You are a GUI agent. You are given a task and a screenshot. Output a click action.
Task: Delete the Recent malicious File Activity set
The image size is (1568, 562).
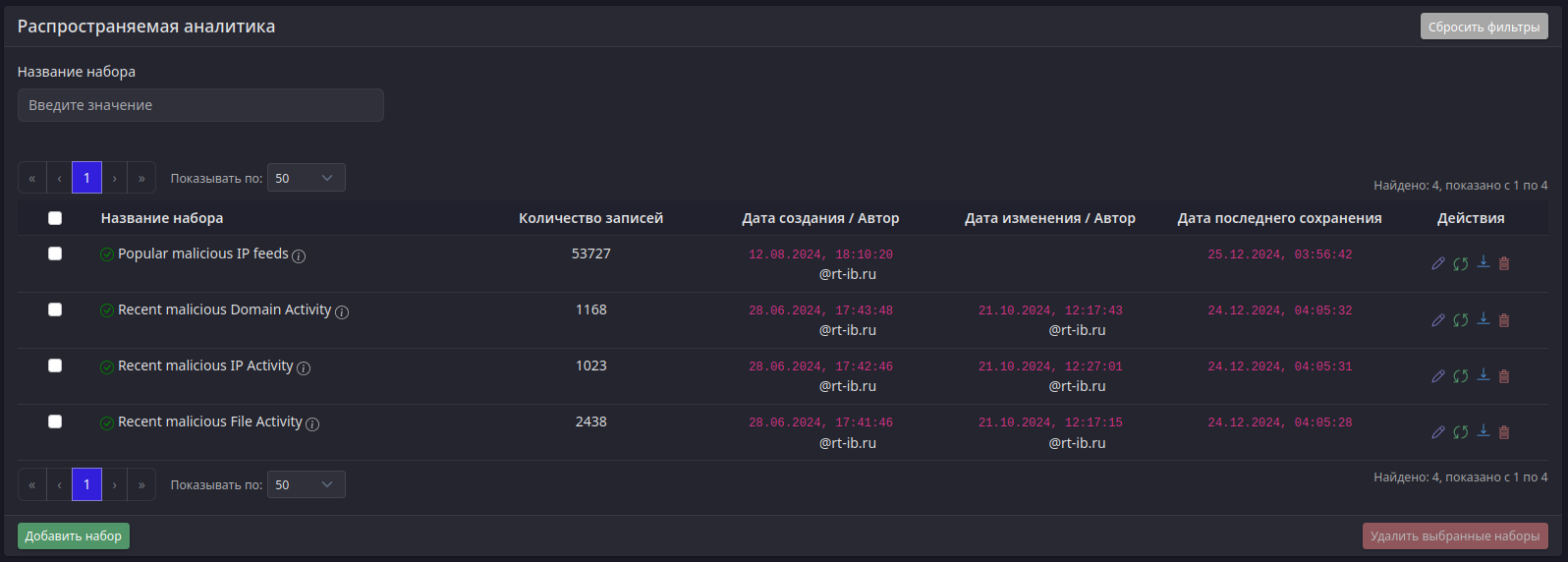tap(1504, 432)
